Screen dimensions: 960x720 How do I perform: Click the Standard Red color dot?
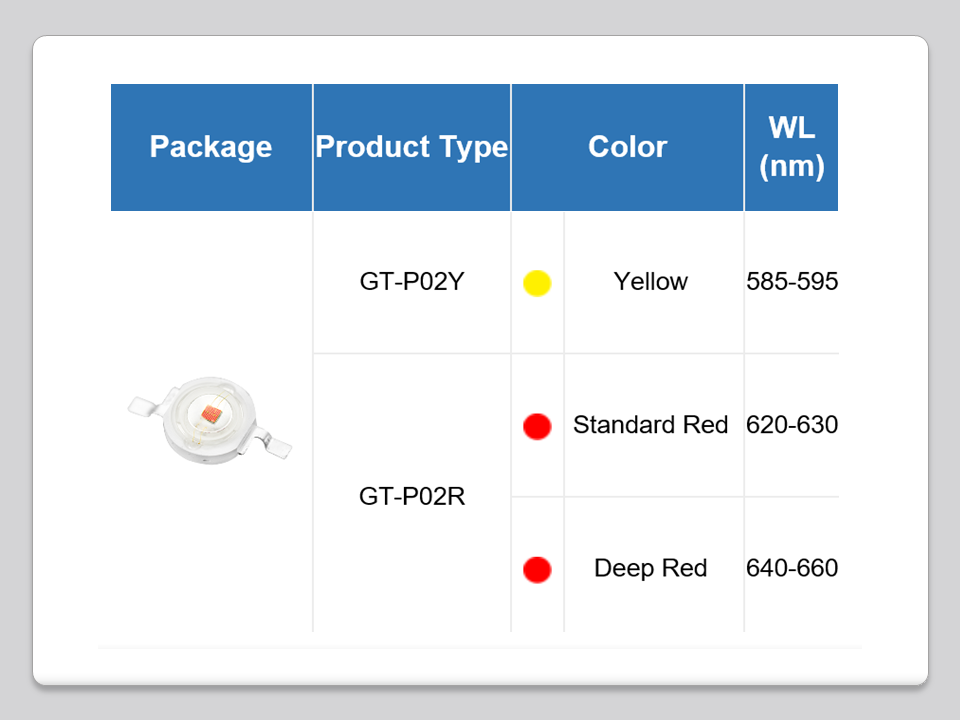(x=537, y=426)
